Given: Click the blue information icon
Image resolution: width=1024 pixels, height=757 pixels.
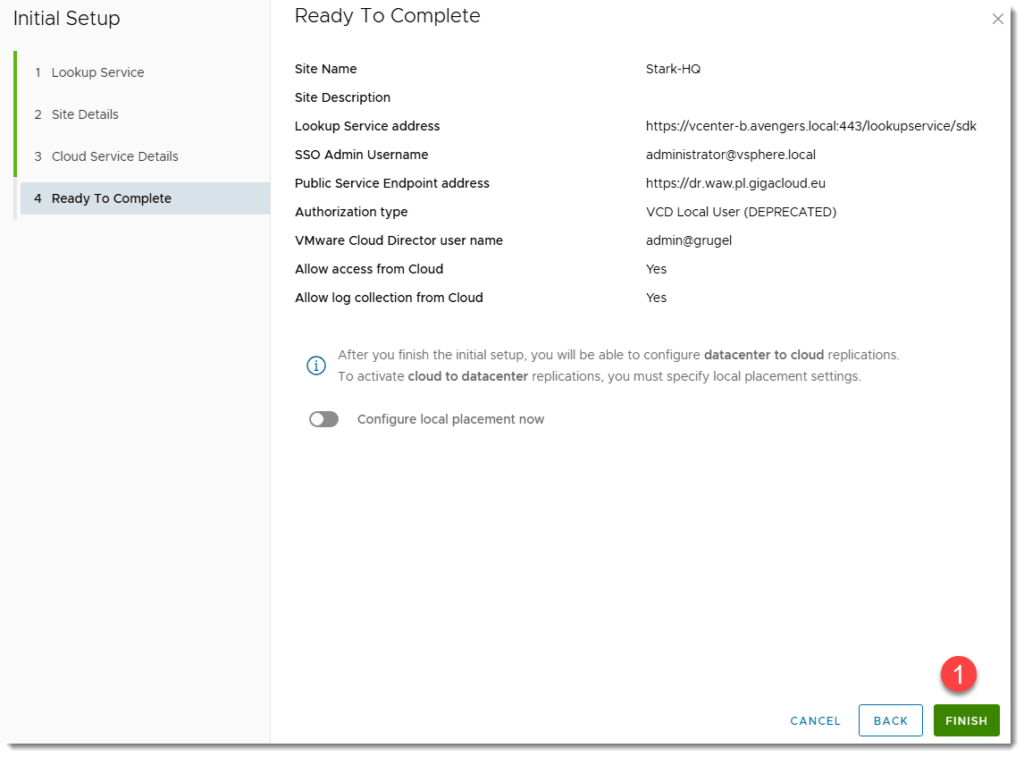Looking at the screenshot, I should click(x=316, y=366).
